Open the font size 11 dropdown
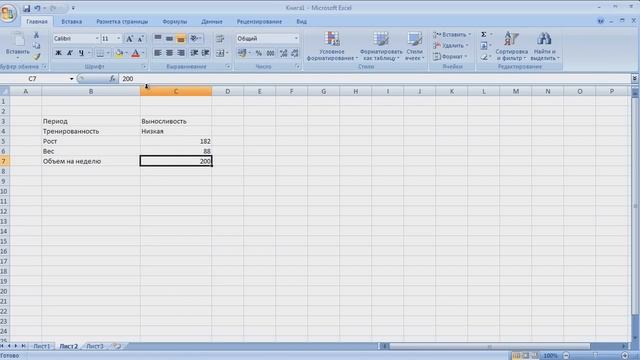The width and height of the screenshot is (640, 360). click(119, 38)
